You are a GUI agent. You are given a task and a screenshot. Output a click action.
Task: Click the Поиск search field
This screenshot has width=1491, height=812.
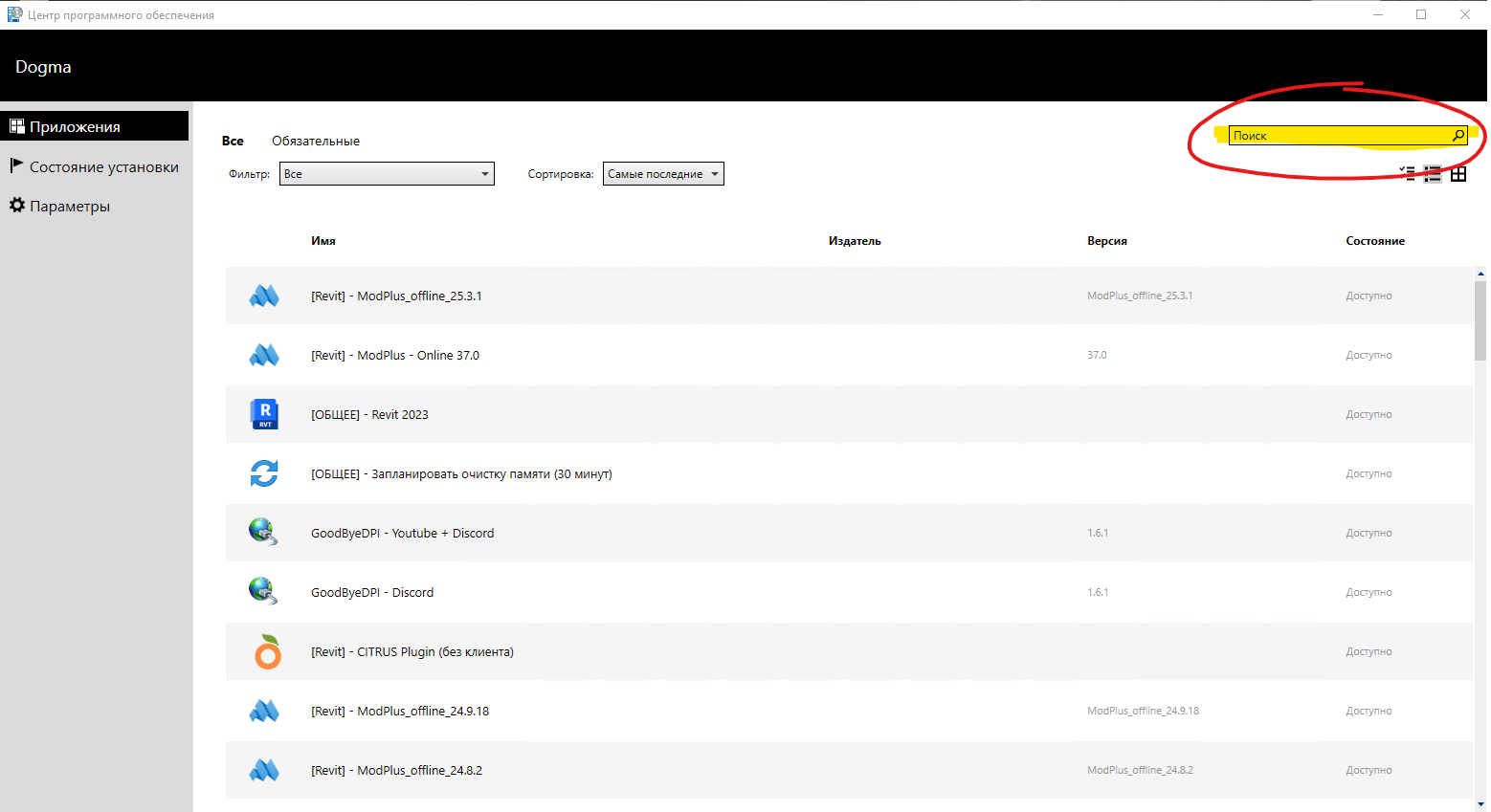click(x=1338, y=136)
